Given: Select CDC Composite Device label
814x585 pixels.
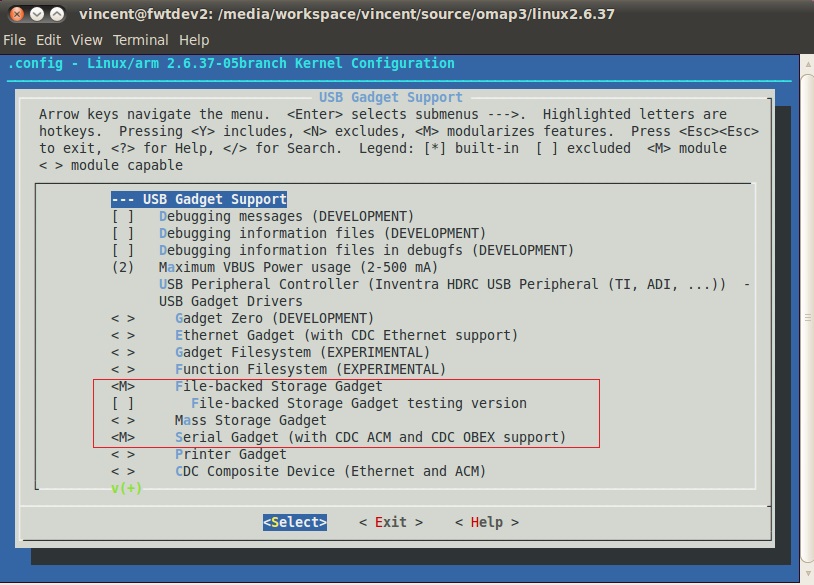Looking at the screenshot, I should tap(331, 471).
